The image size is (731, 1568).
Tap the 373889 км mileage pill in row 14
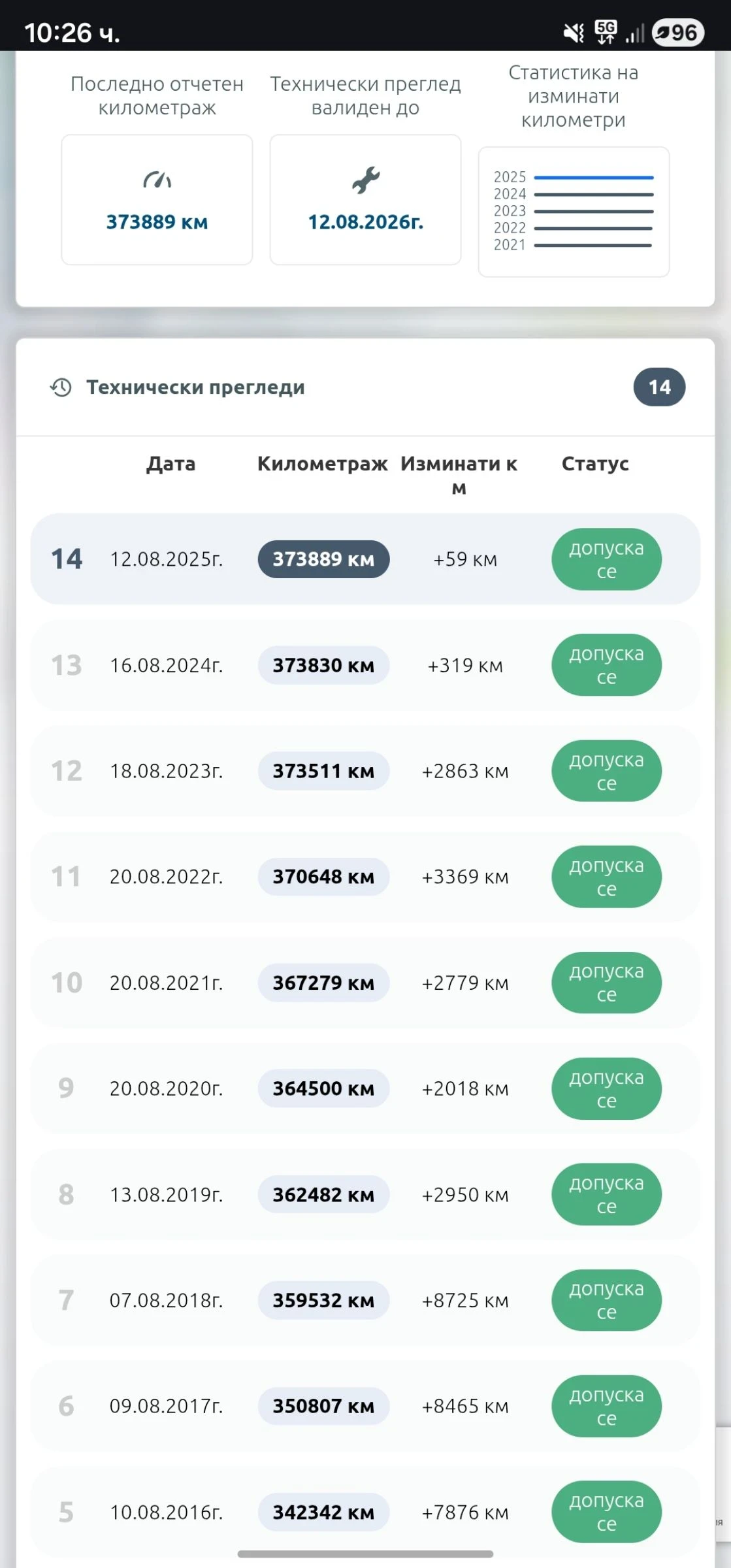[323, 559]
